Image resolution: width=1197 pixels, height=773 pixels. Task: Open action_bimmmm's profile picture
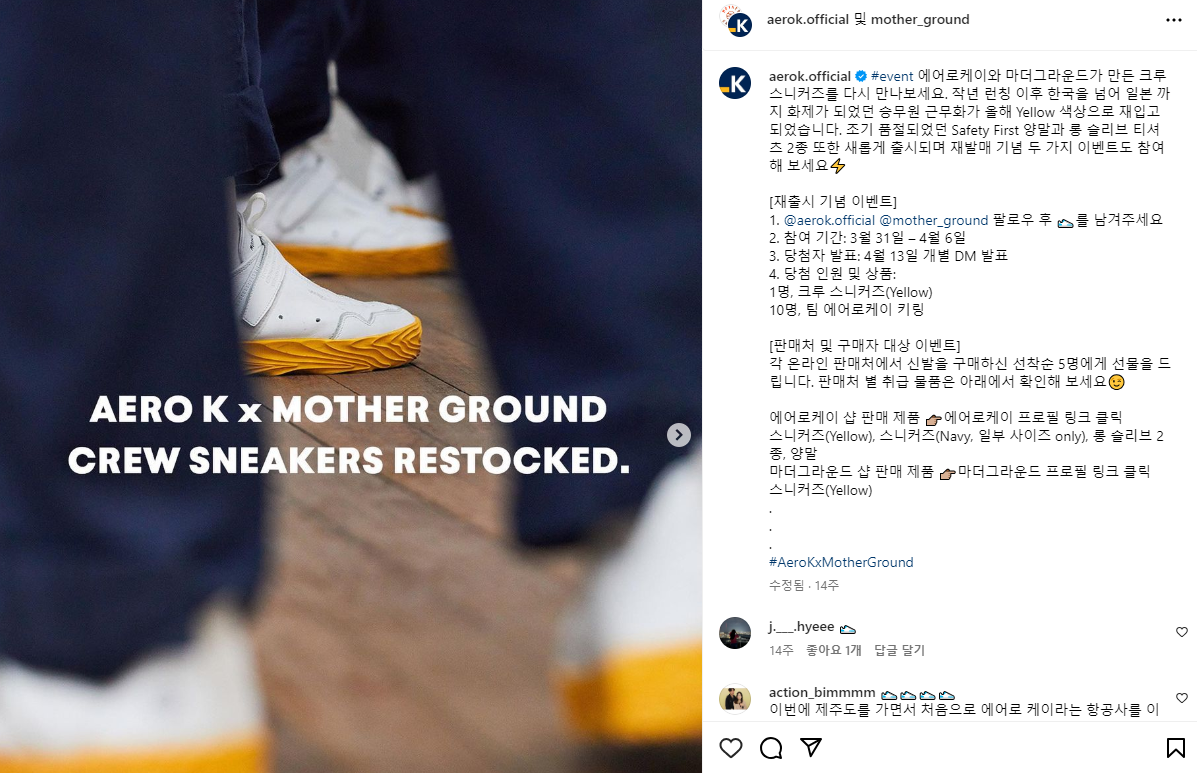click(x=735, y=699)
